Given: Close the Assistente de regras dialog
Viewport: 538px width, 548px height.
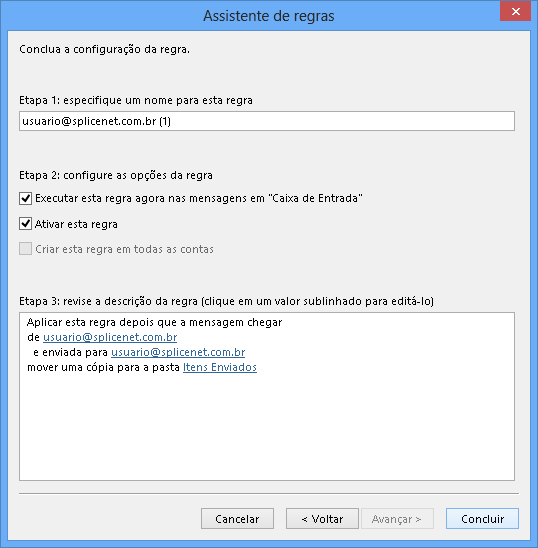Looking at the screenshot, I should (515, 12).
